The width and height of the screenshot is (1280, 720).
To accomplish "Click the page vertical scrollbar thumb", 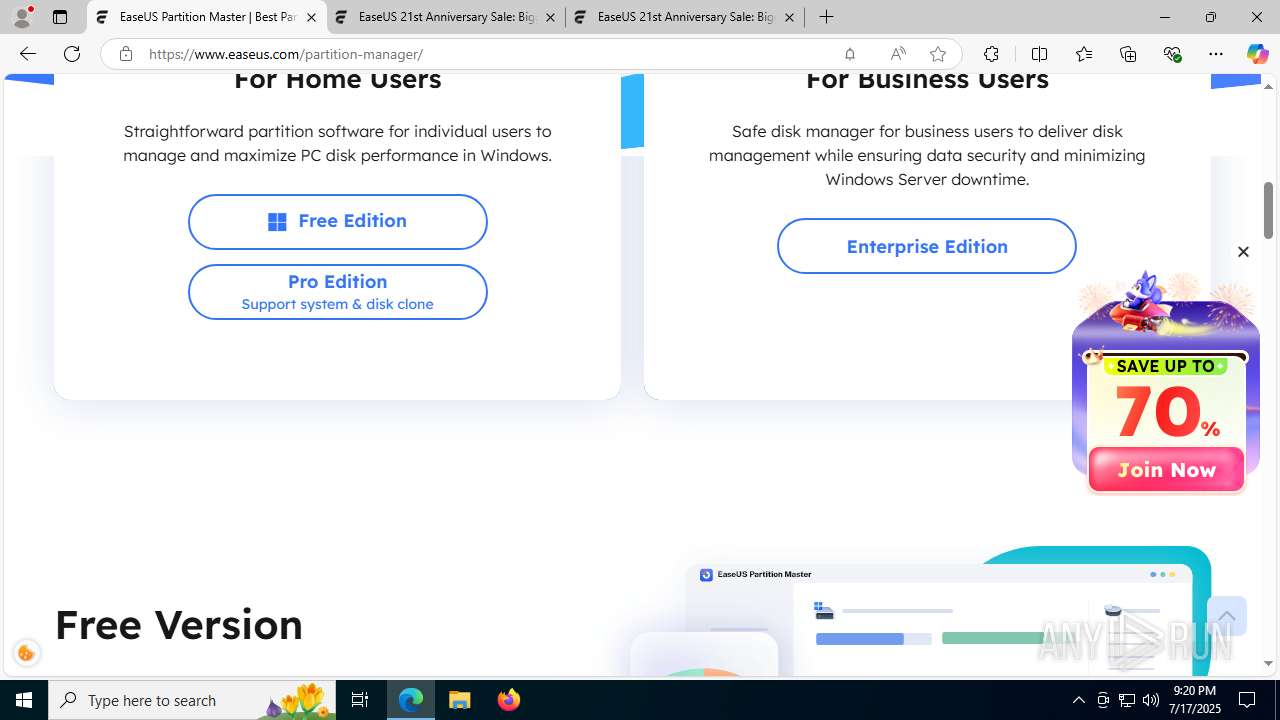I will click(x=1269, y=210).
